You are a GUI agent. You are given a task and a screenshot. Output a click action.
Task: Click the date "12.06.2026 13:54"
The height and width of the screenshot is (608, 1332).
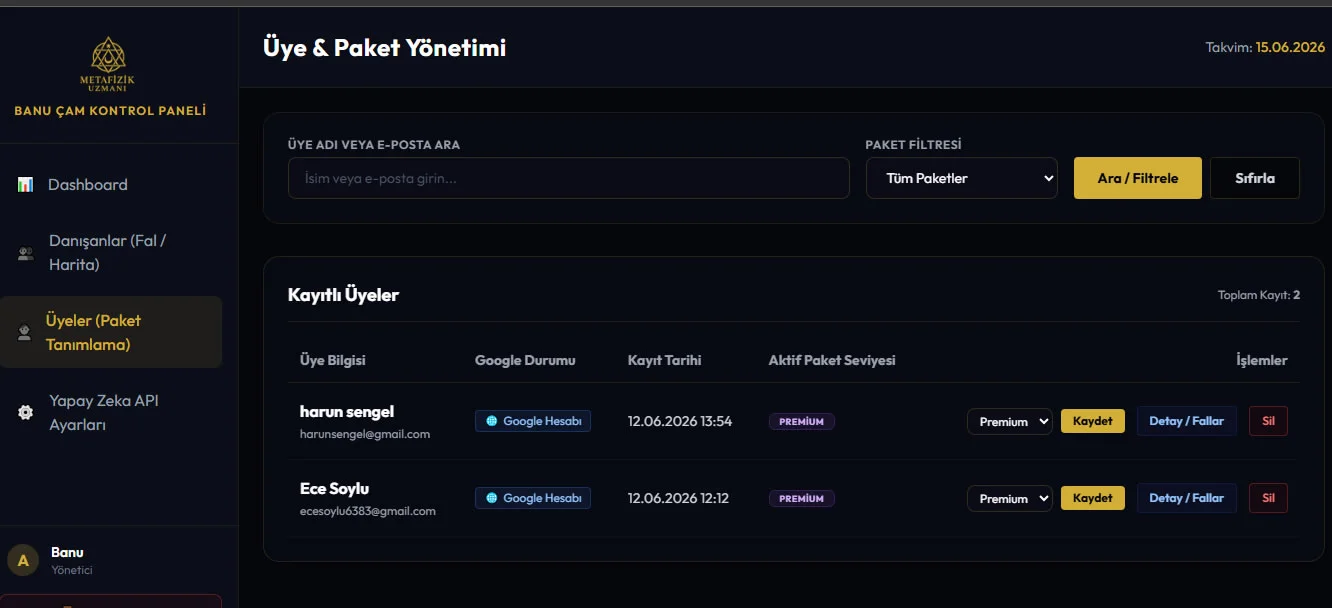pos(680,421)
